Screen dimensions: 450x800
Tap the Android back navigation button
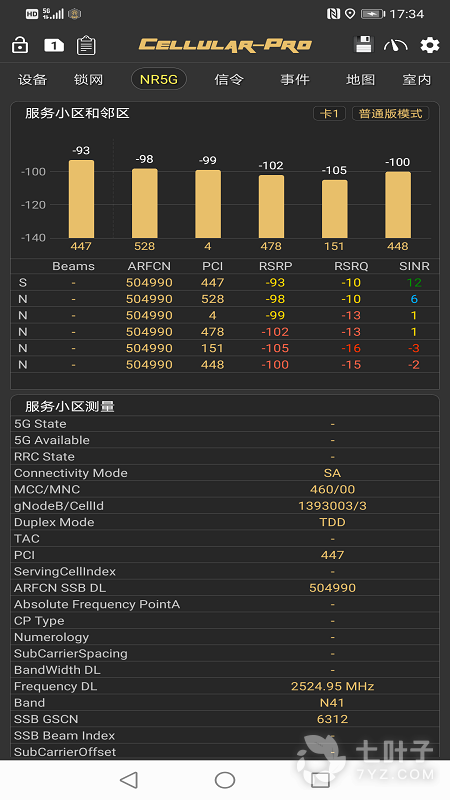click(x=129, y=780)
